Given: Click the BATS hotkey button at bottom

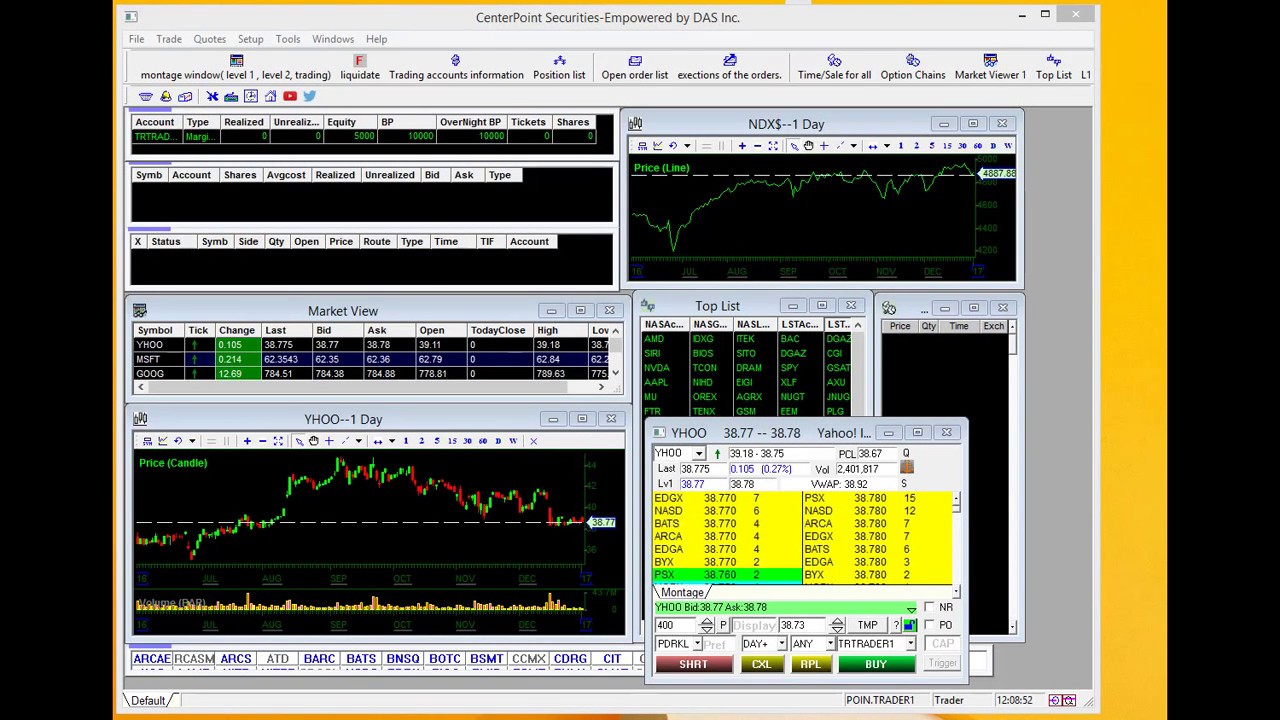Looking at the screenshot, I should click(x=361, y=659).
